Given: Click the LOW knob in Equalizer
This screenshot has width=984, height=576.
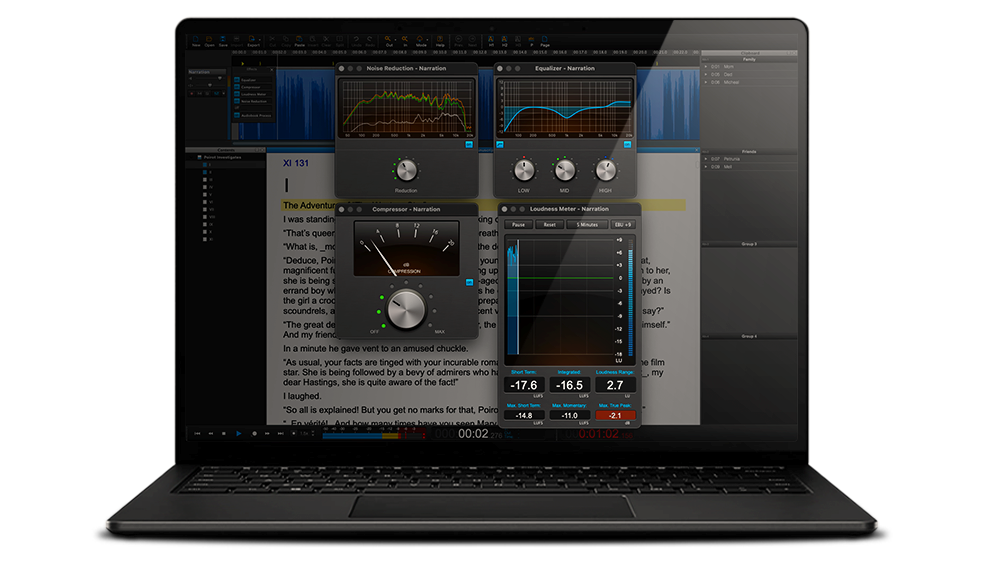Looking at the screenshot, I should [x=524, y=170].
